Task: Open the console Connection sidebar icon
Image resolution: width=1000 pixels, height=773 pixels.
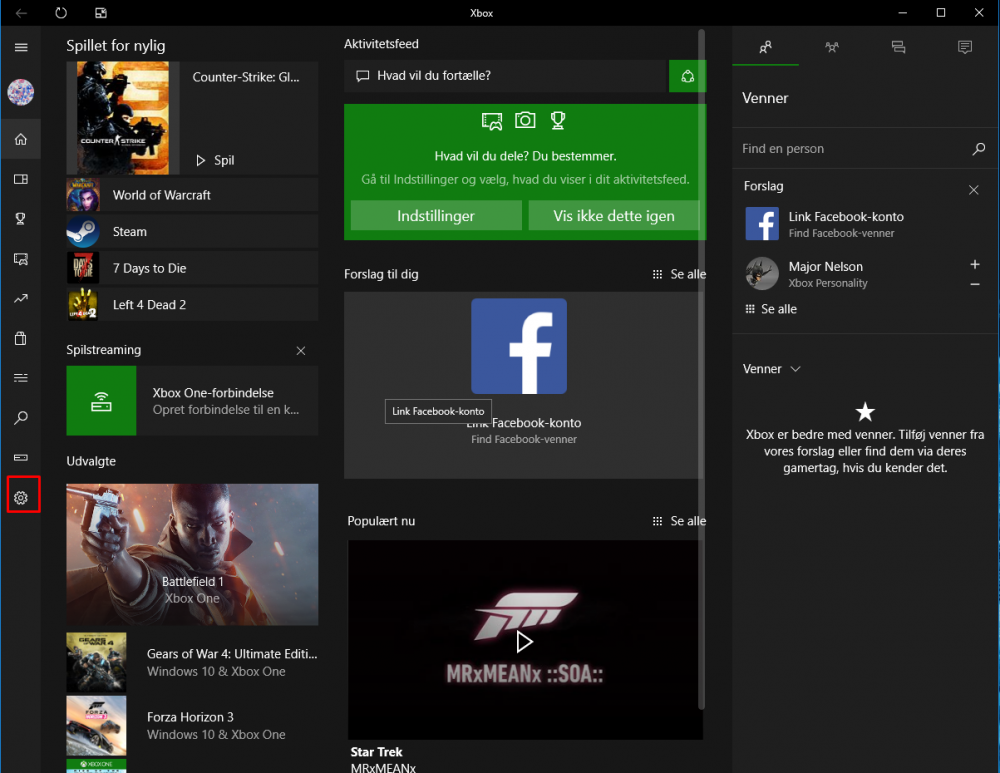Action: coord(21,457)
